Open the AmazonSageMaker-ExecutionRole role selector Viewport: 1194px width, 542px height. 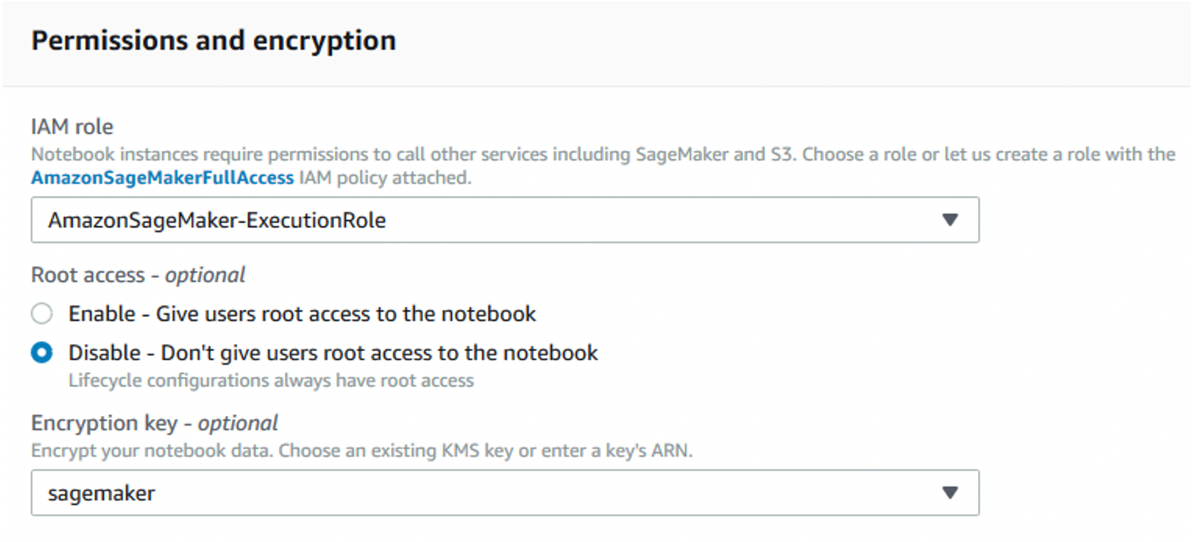tap(505, 220)
